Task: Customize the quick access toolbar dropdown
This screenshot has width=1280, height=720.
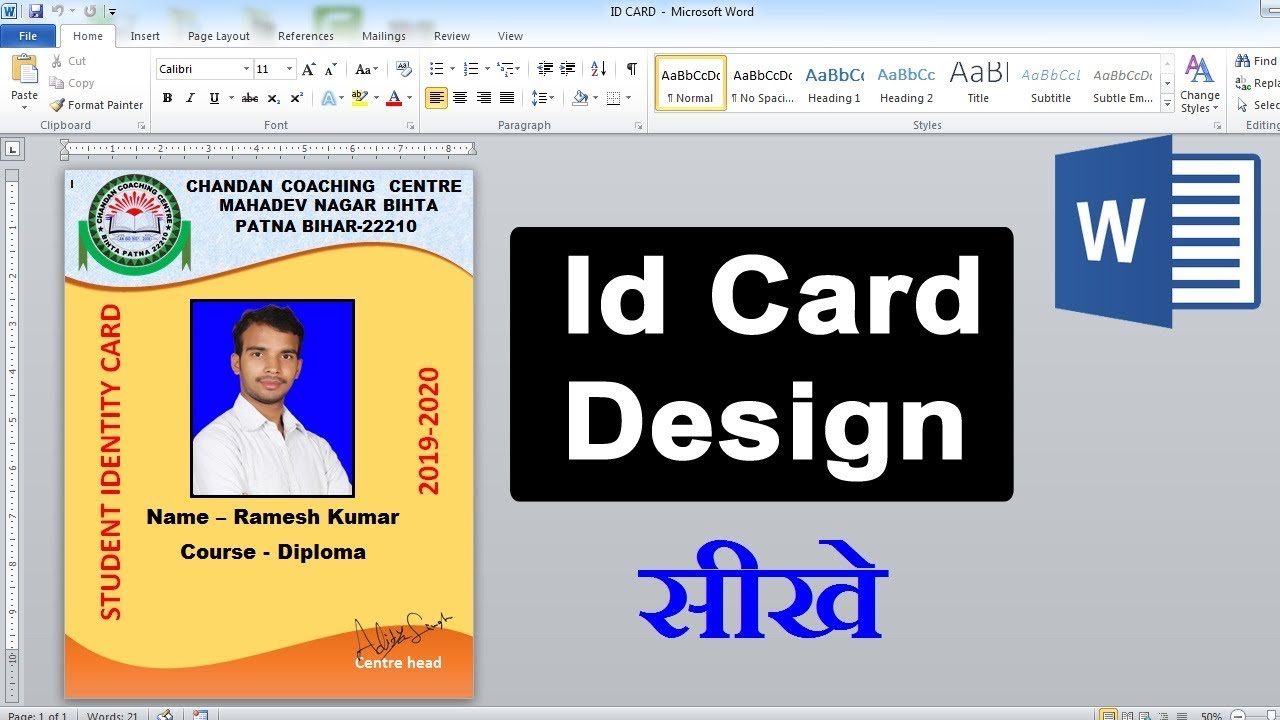Action: (111, 12)
